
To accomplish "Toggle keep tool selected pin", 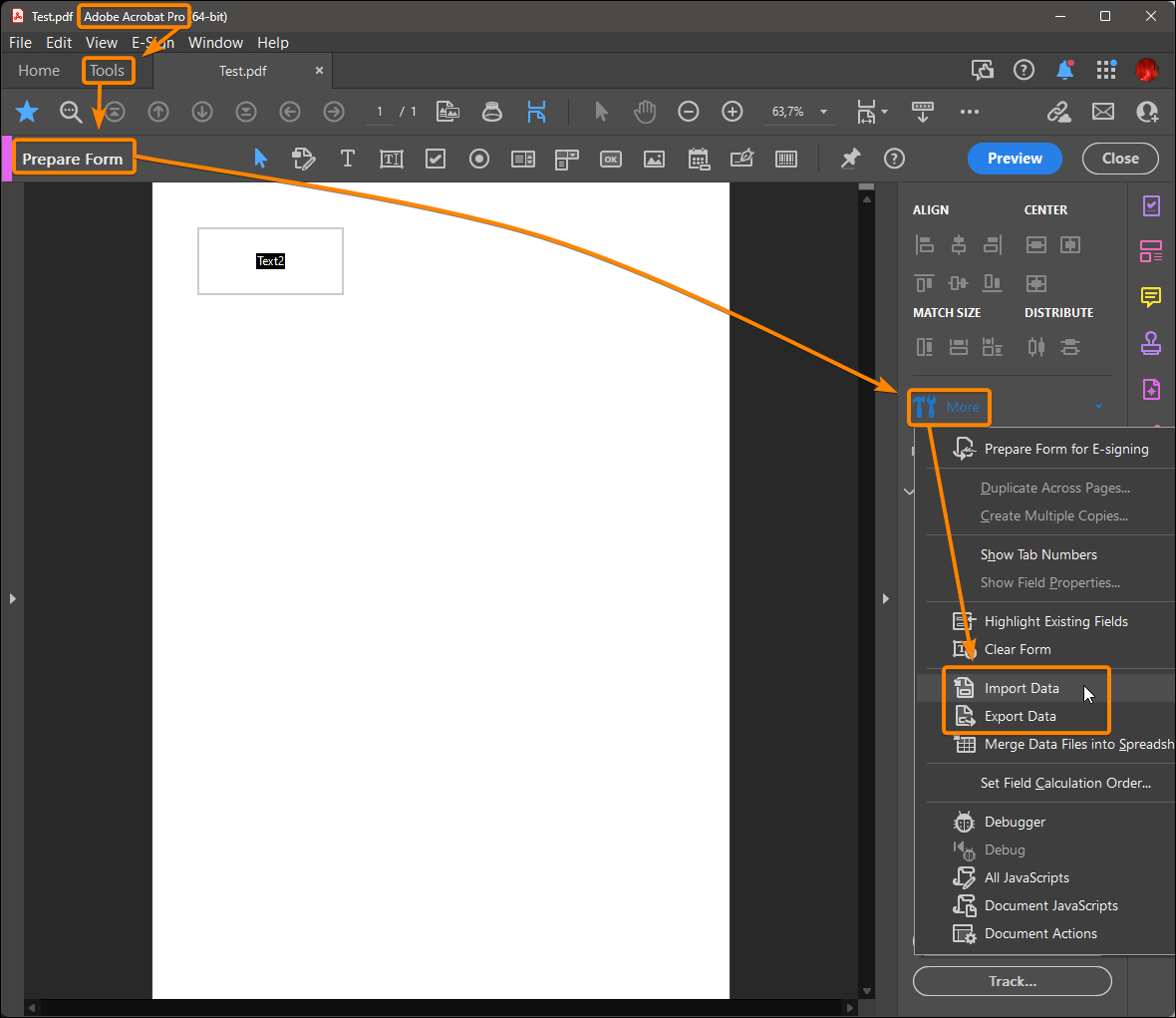I will click(850, 159).
